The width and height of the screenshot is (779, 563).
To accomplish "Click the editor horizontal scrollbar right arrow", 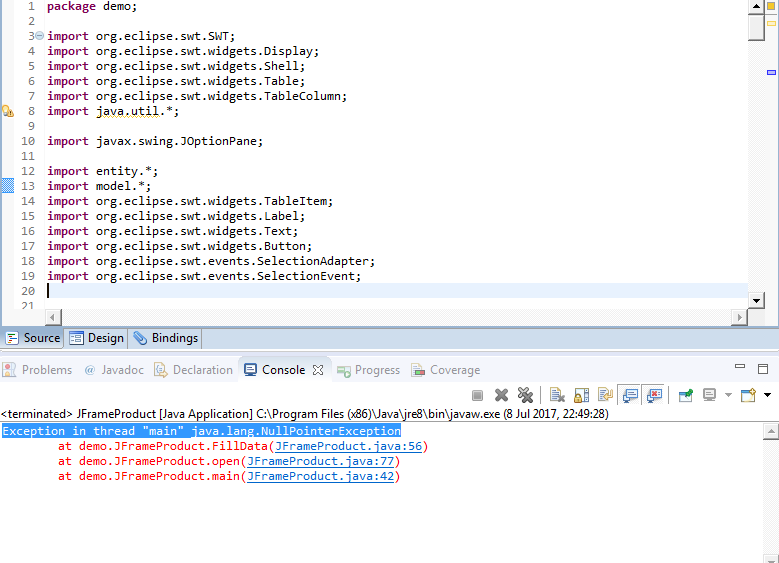I will click(739, 317).
